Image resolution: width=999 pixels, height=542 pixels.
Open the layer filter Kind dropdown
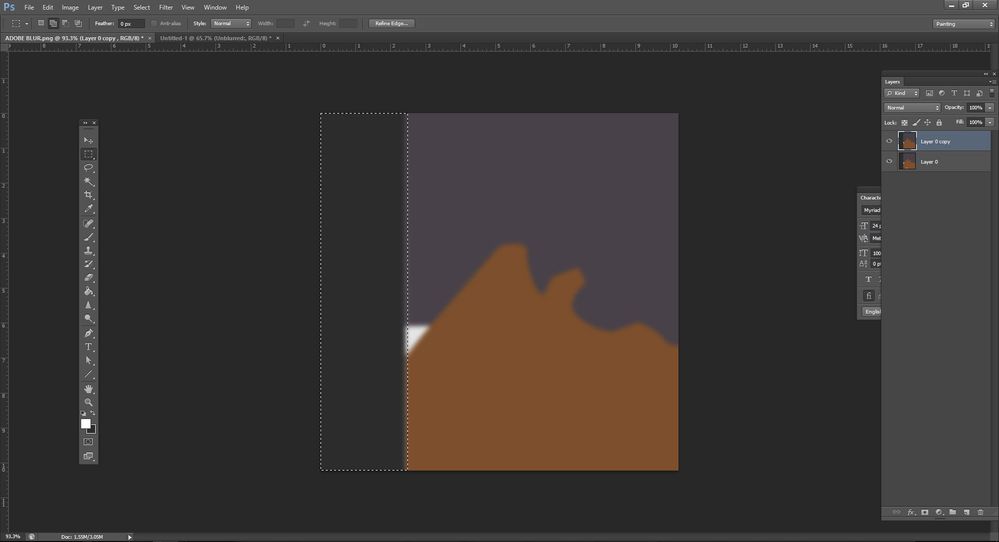(902, 93)
